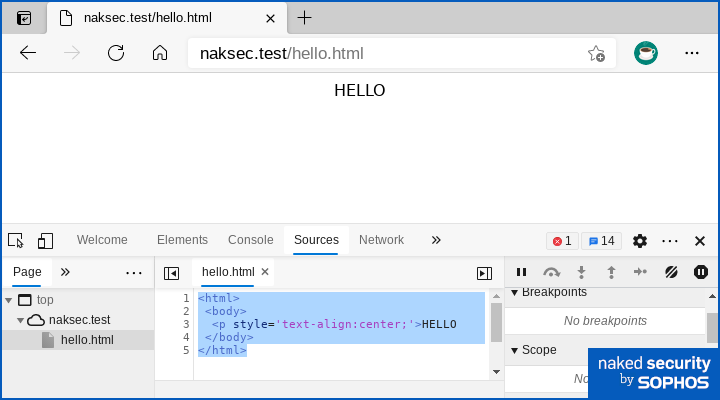Pause script execution
Viewport: 720px width, 400px height.
click(521, 272)
